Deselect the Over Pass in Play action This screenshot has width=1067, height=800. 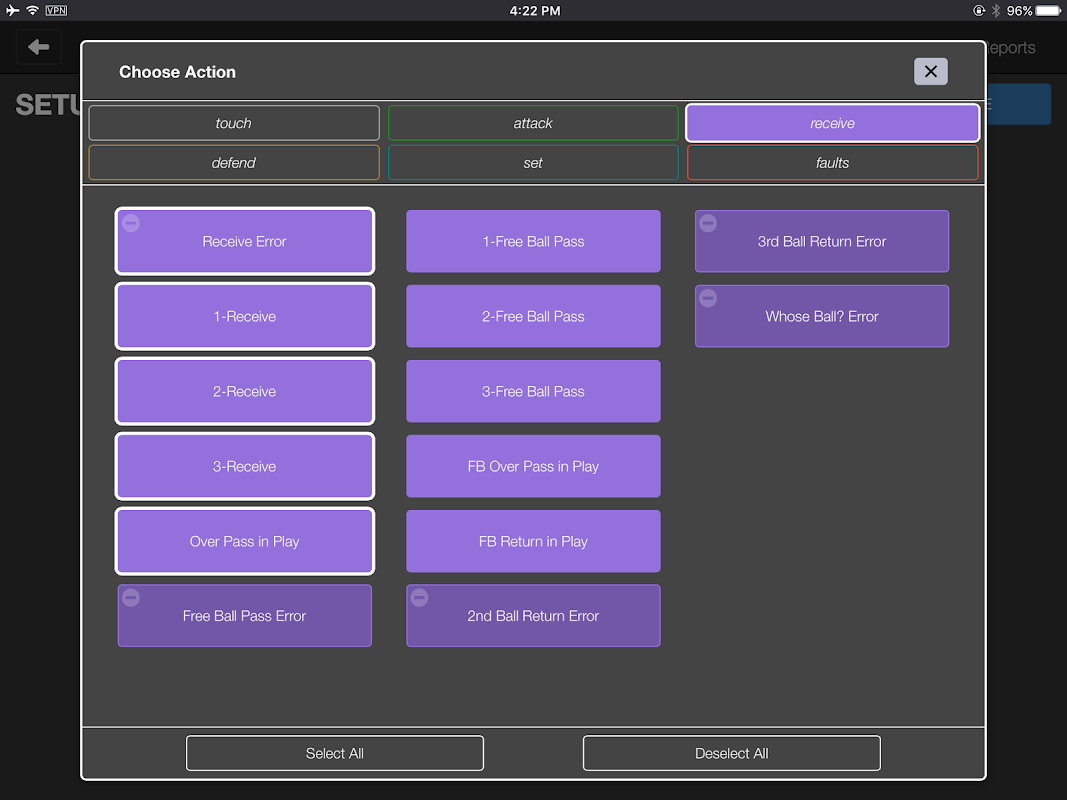tap(244, 541)
